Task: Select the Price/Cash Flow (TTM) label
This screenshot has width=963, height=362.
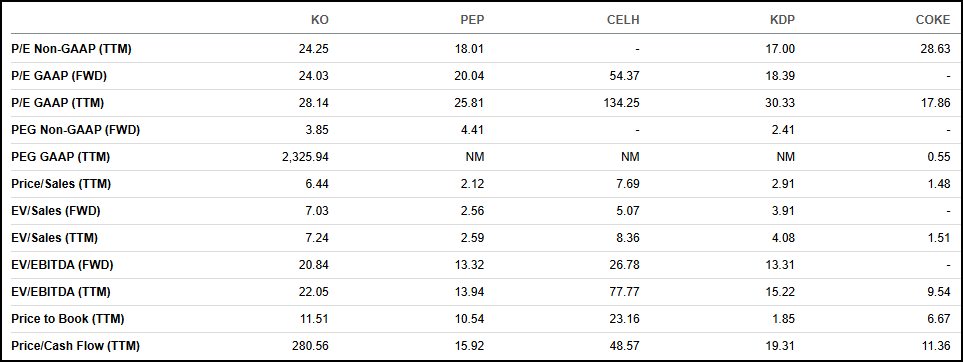Action: tap(76, 346)
